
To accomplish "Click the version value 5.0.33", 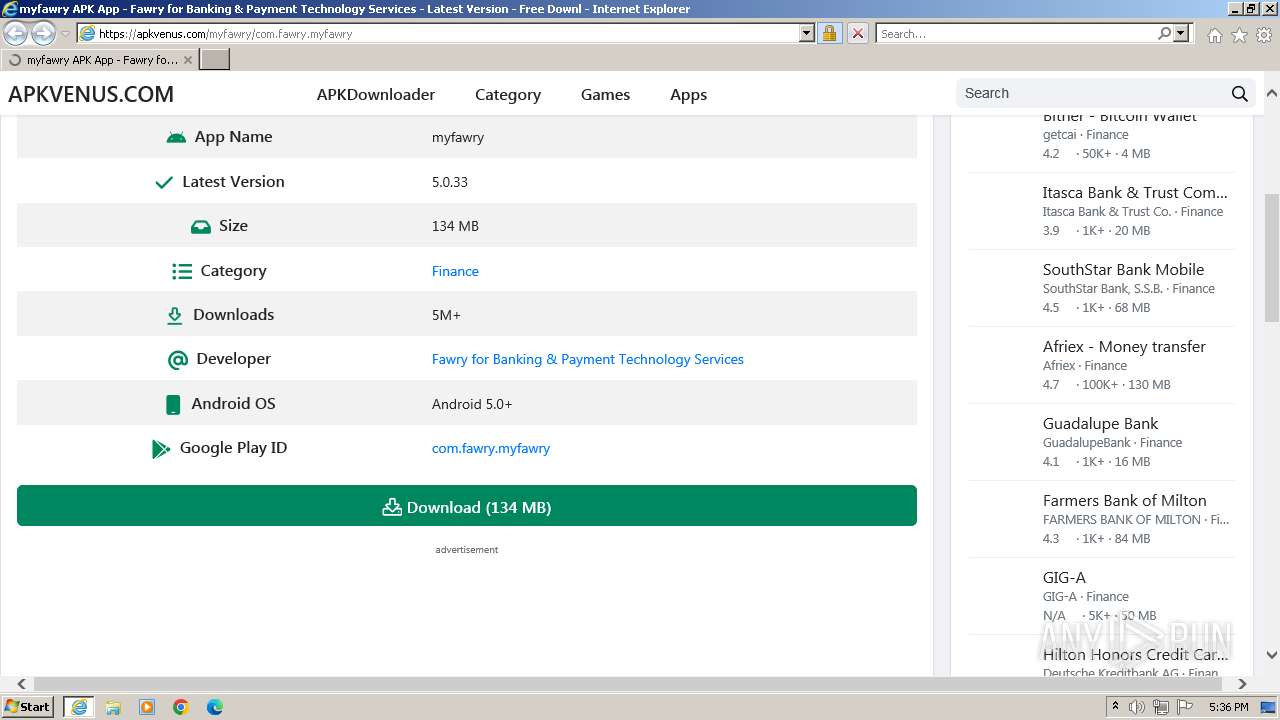I will [450, 182].
